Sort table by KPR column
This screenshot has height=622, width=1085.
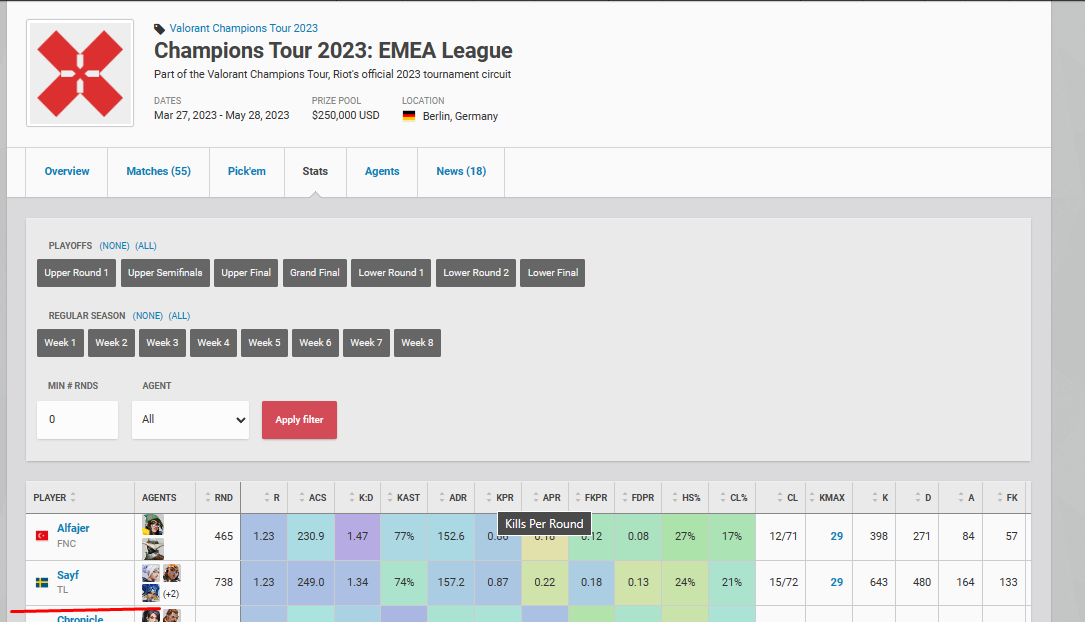(x=500, y=497)
